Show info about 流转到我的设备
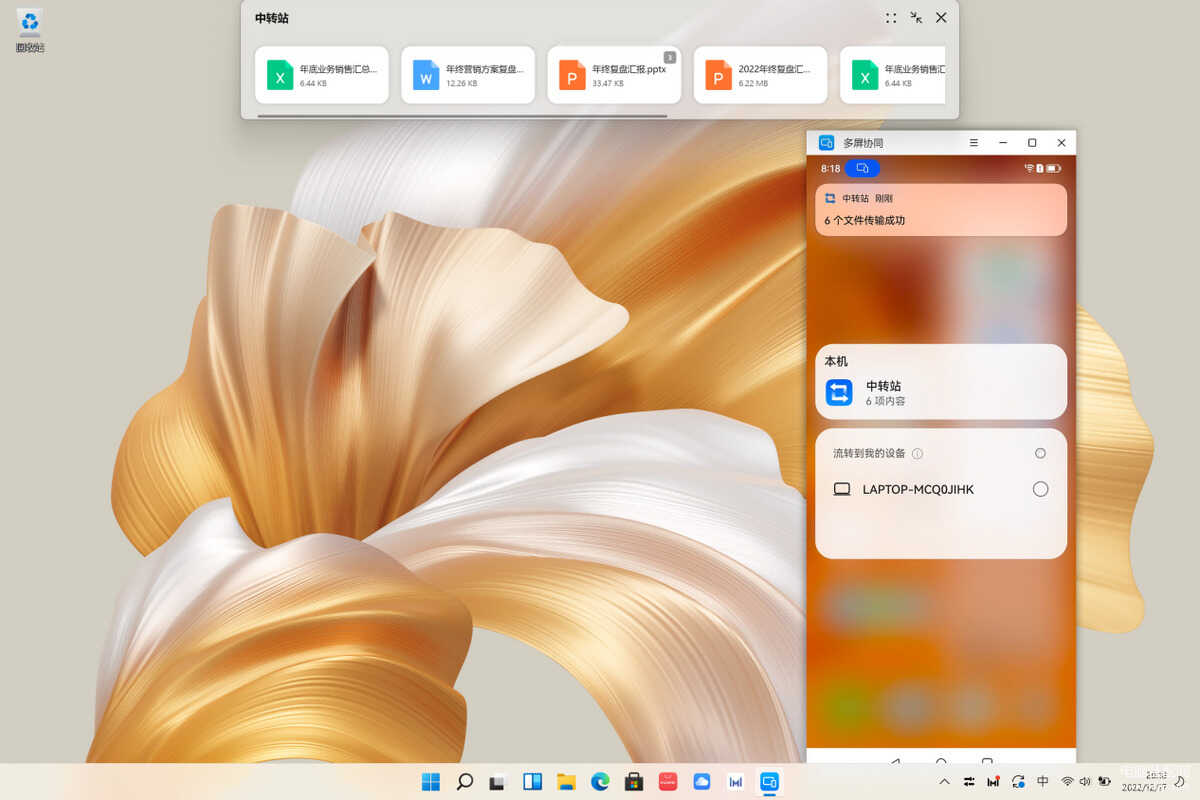The image size is (1200, 800). click(x=917, y=454)
